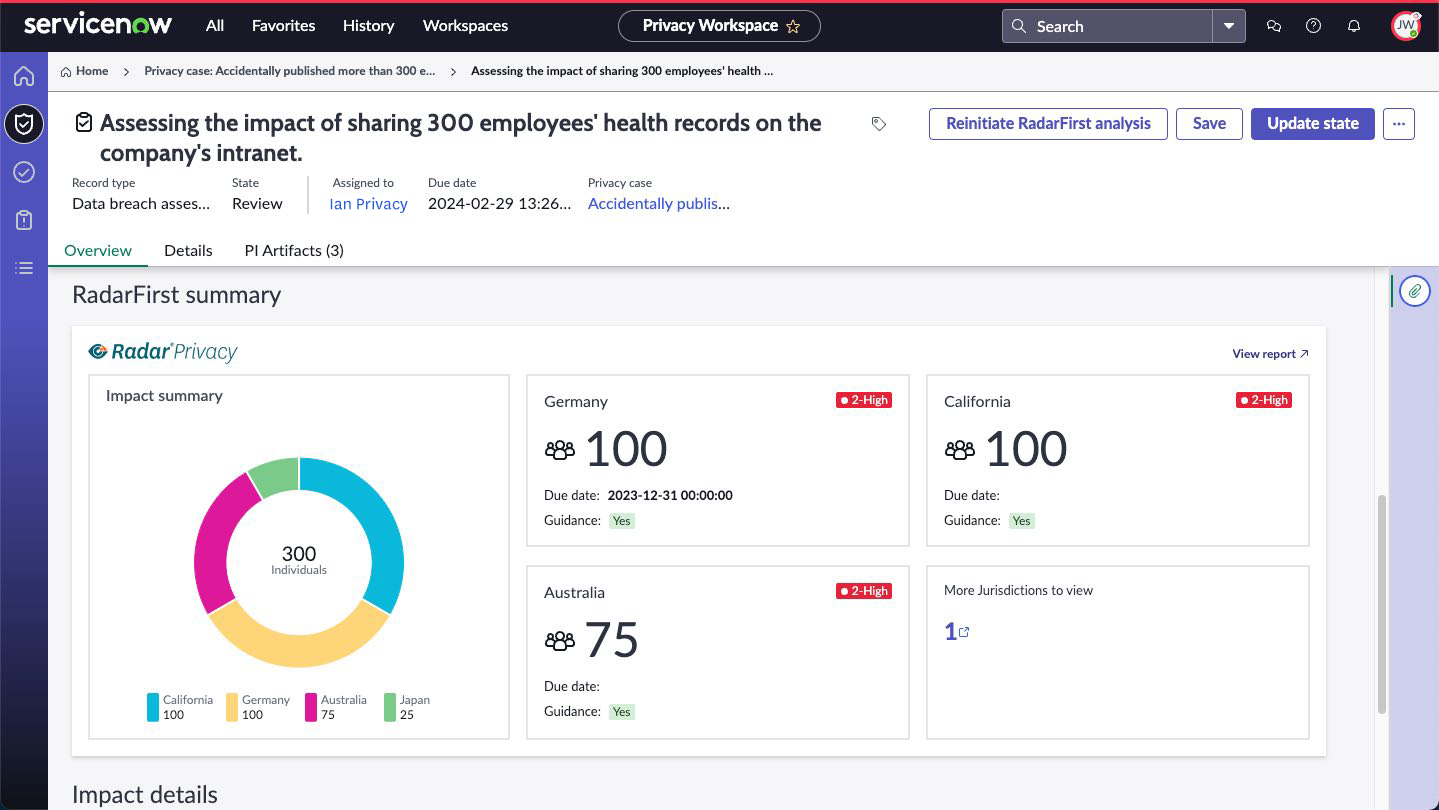Click the yellow Germany legend swatch
This screenshot has height=810, width=1439.
tap(232, 708)
